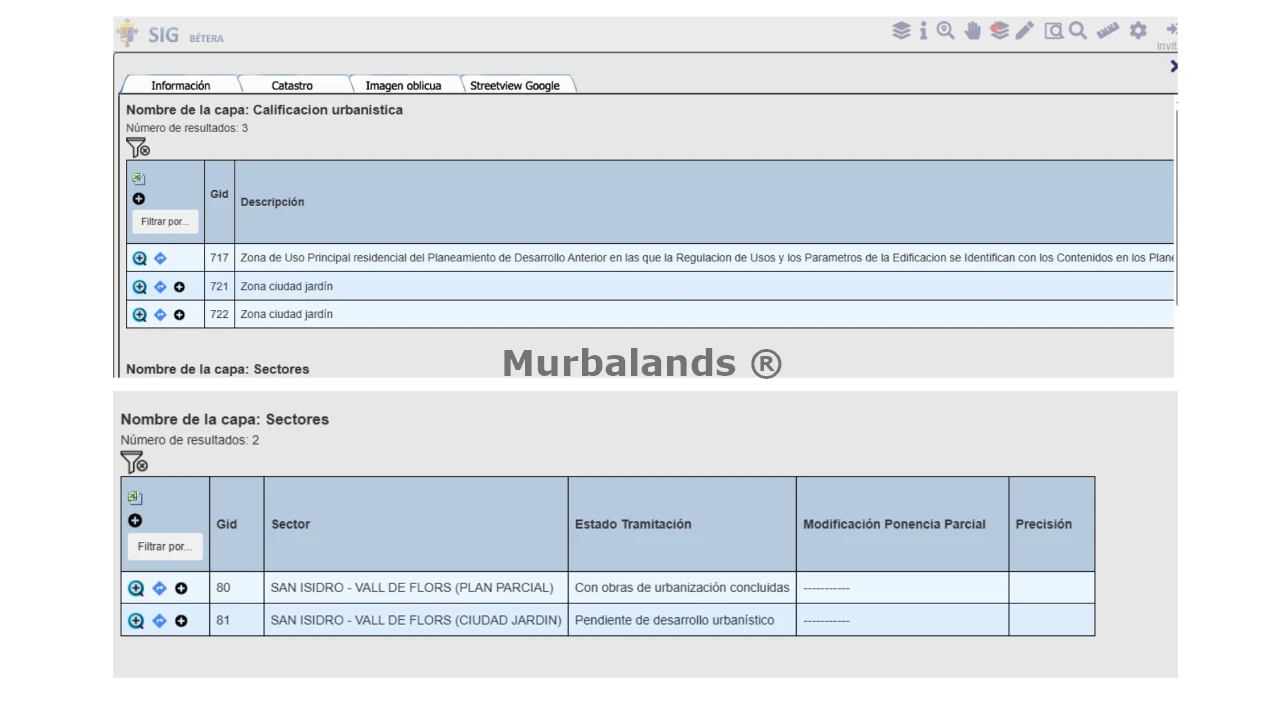Select the pencil drawing tool

[x=1025, y=31]
